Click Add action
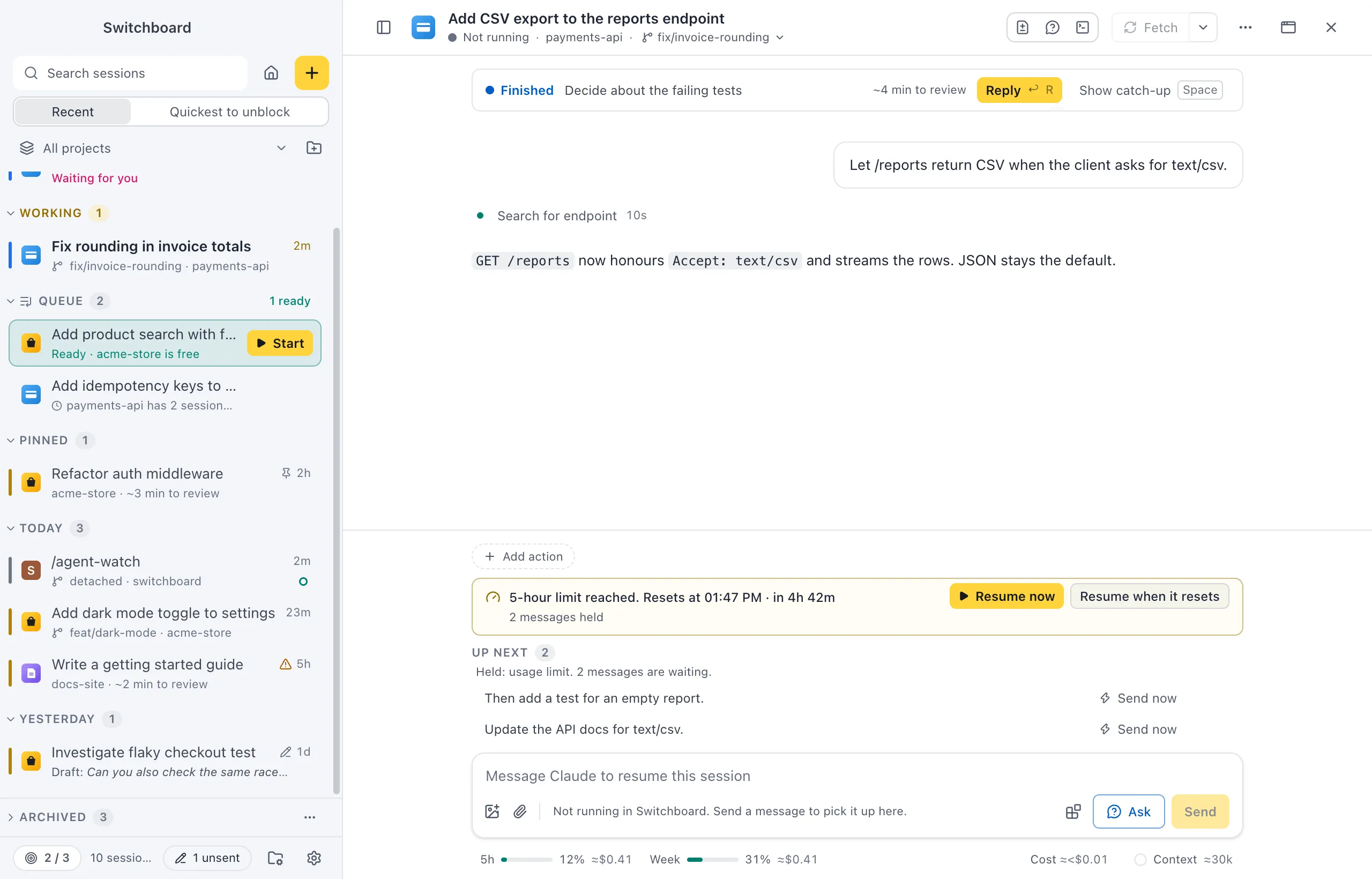 tap(524, 556)
